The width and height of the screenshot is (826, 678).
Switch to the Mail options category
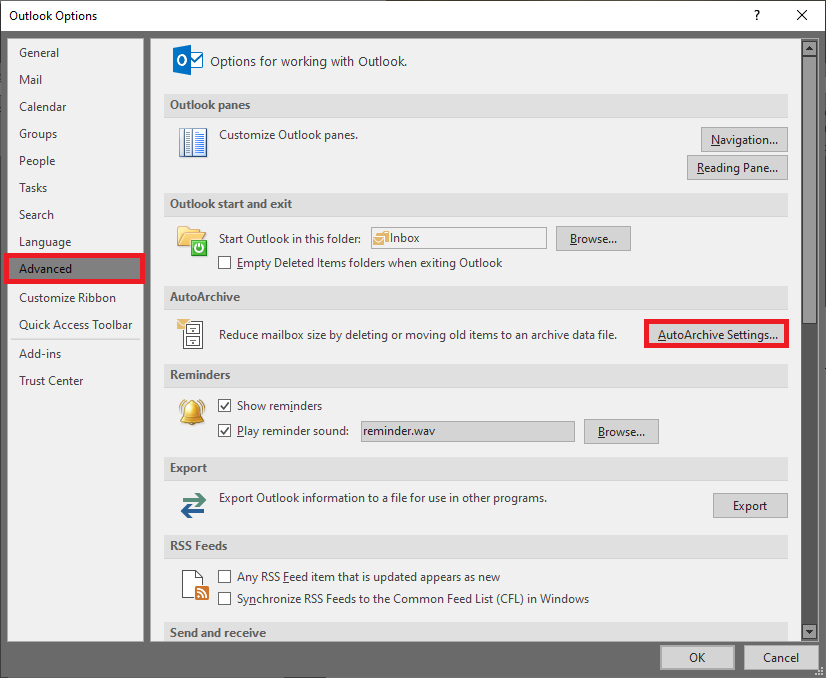tap(75, 80)
